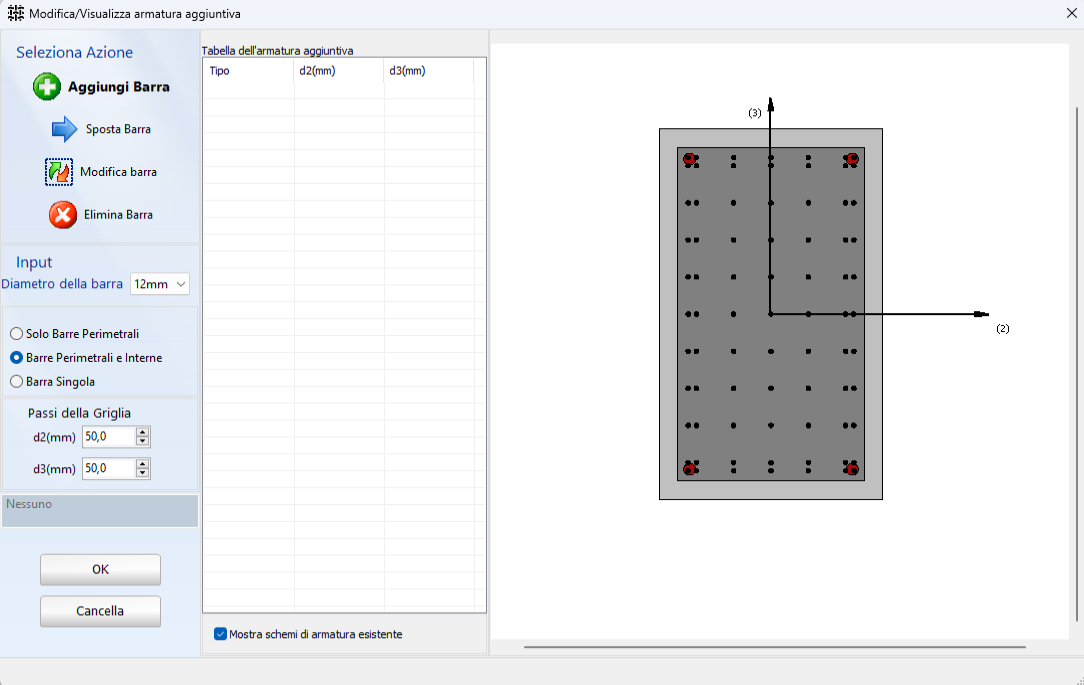Image resolution: width=1084 pixels, height=685 pixels.
Task: Increase d2(mm) with the up spinner
Action: pyautogui.click(x=142, y=432)
